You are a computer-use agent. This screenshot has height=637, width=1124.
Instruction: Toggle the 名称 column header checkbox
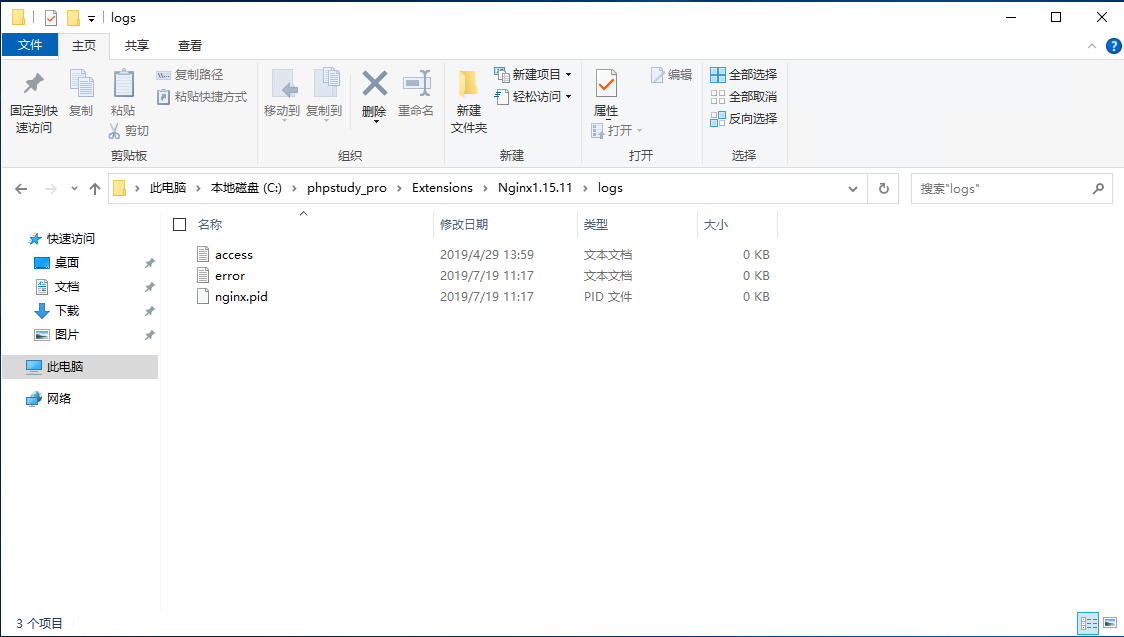coord(180,224)
